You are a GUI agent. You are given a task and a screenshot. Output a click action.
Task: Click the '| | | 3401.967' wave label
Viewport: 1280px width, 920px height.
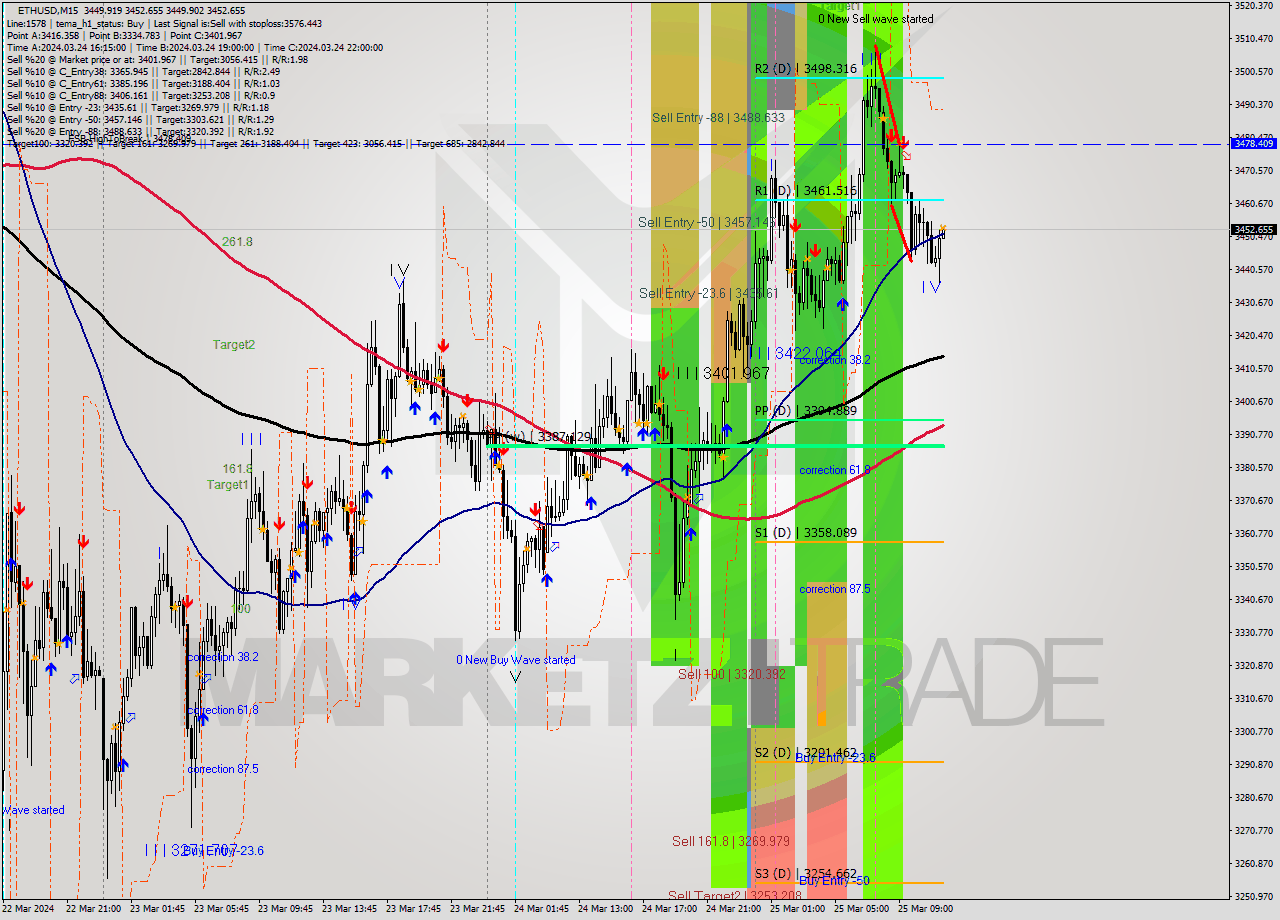click(723, 373)
